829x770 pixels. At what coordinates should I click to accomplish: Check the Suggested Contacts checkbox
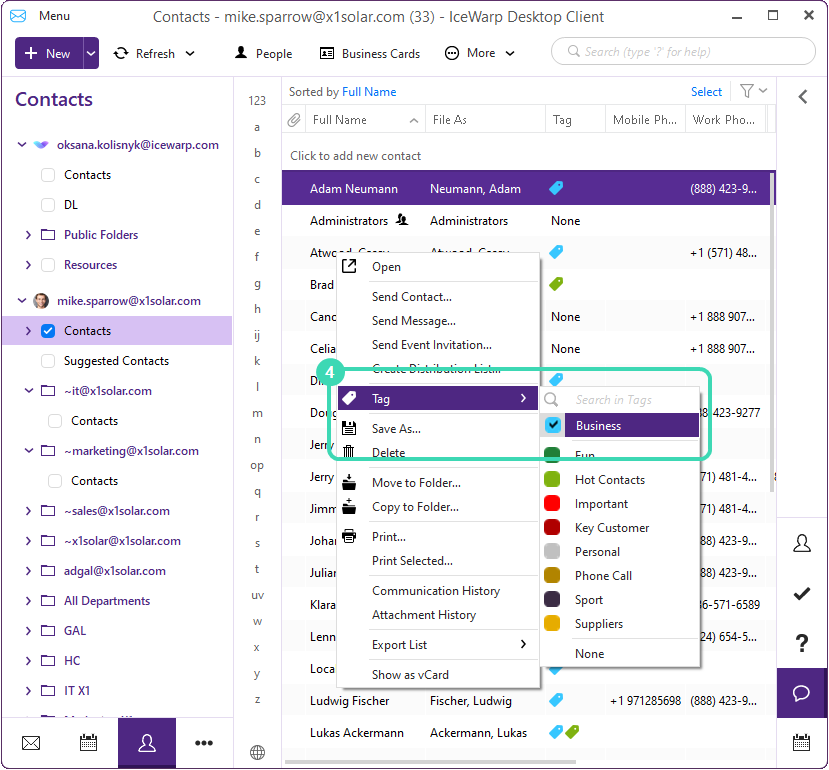[x=48, y=361]
